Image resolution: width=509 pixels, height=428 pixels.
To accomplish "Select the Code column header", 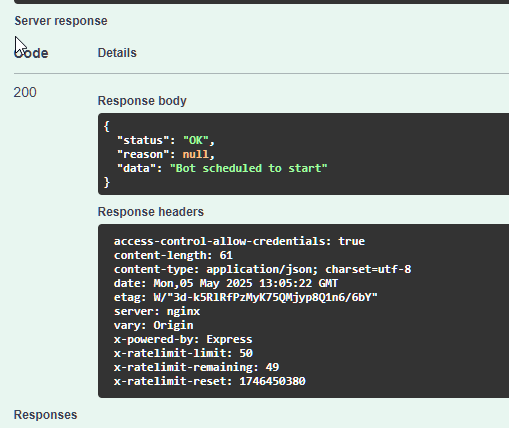I will point(31,53).
